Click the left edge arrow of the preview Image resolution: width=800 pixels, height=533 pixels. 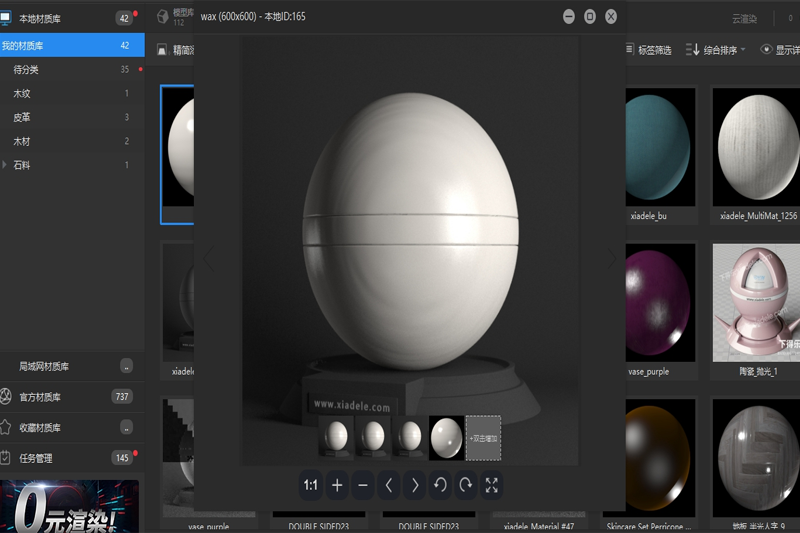coord(208,259)
